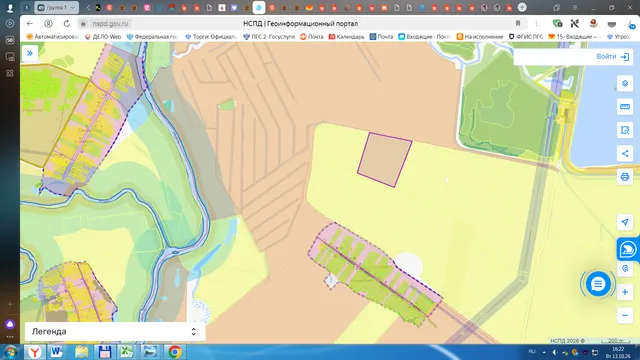Open the page options three-dot menu
640x360 pixels.
pos(536,24)
